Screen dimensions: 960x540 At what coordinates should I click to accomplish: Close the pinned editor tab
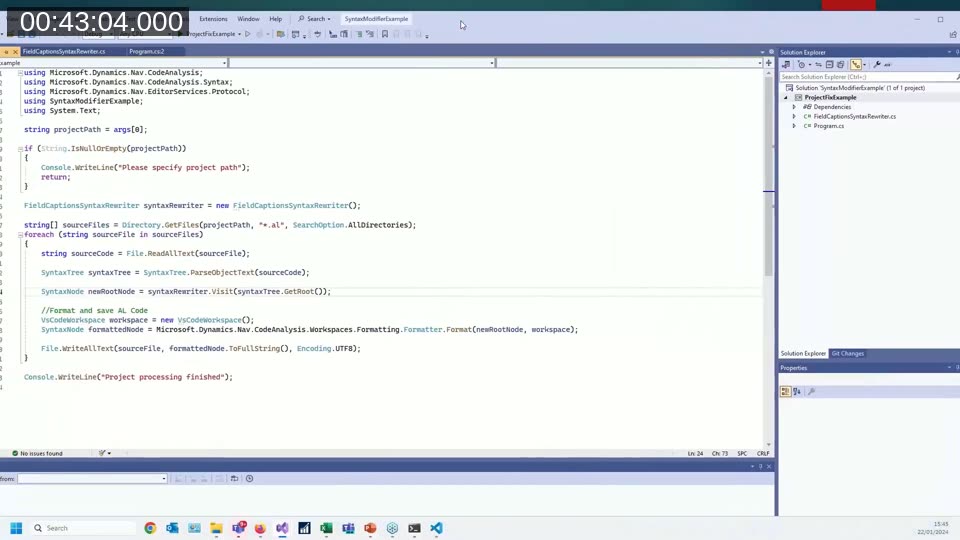(15, 52)
